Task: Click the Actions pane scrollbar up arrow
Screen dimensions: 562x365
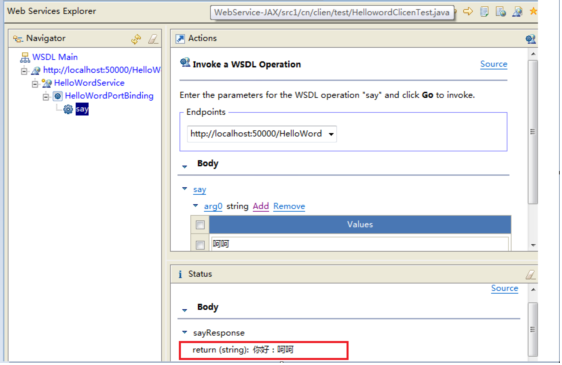Action: point(533,54)
